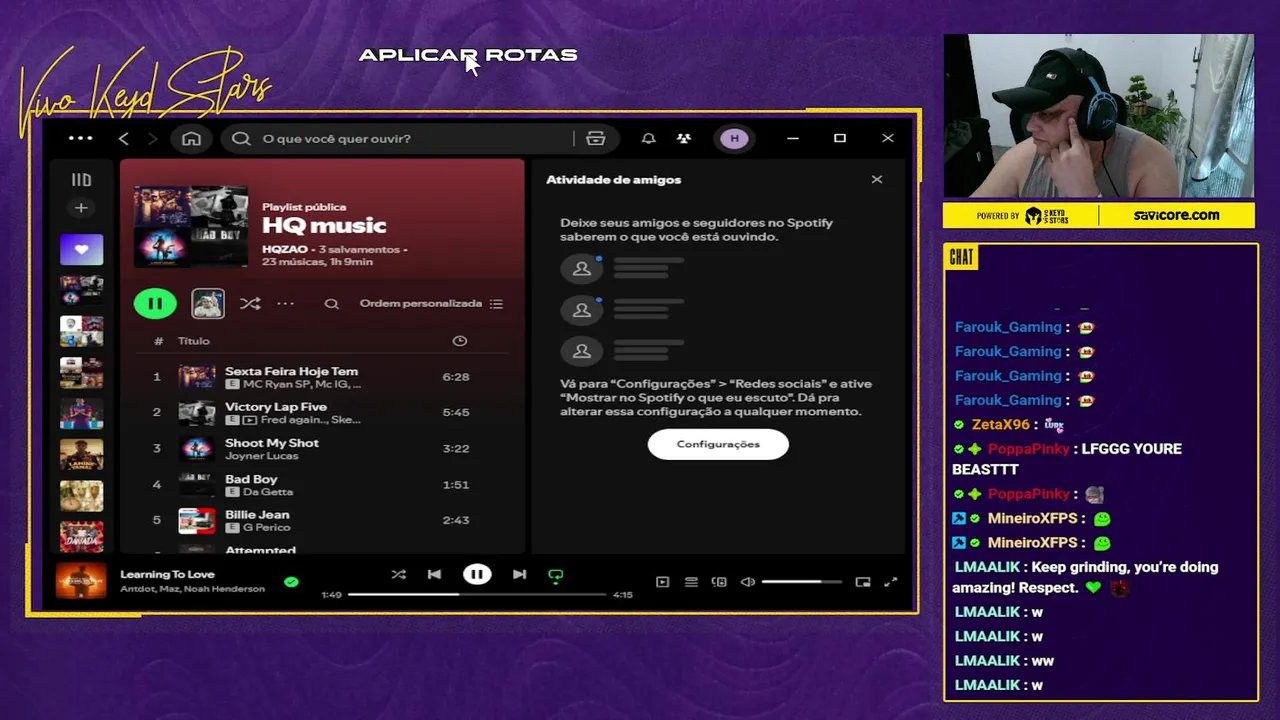Go forward with the right arrow
Viewport: 1280px width, 720px height.
(x=152, y=138)
